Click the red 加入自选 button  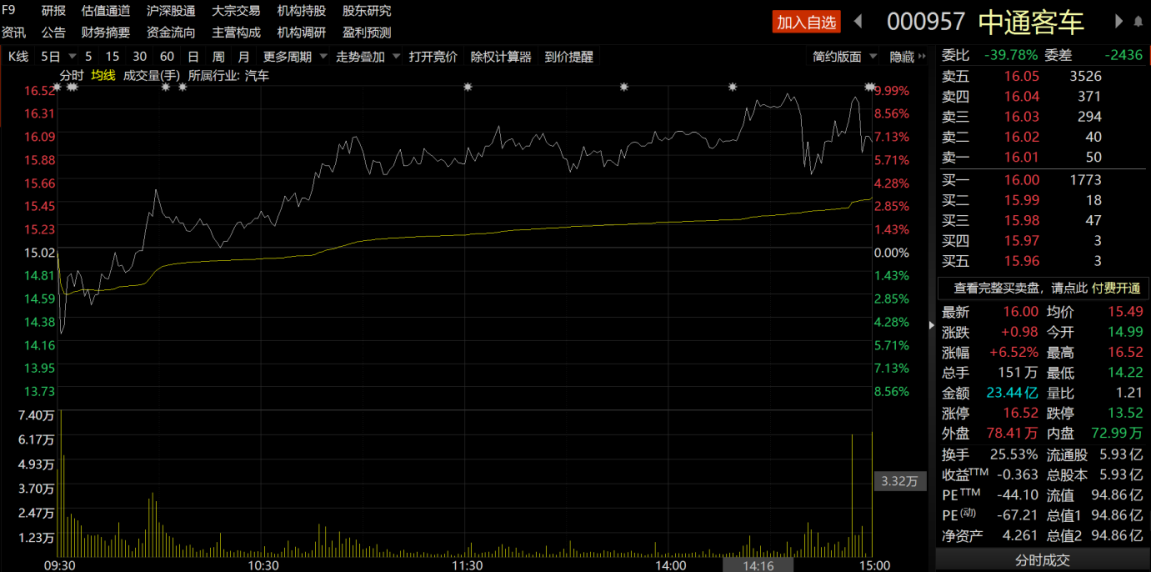pos(807,22)
